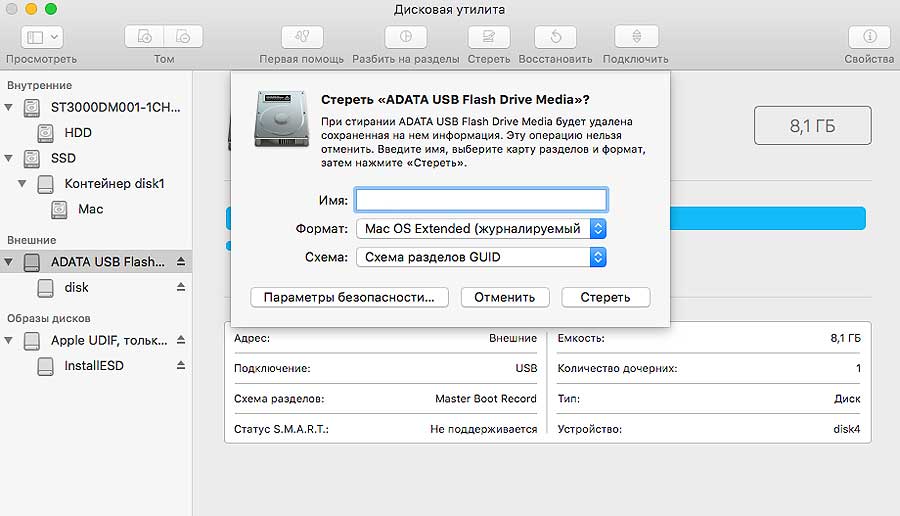
Task: Run First Aid from the toolbar
Action: (302, 37)
